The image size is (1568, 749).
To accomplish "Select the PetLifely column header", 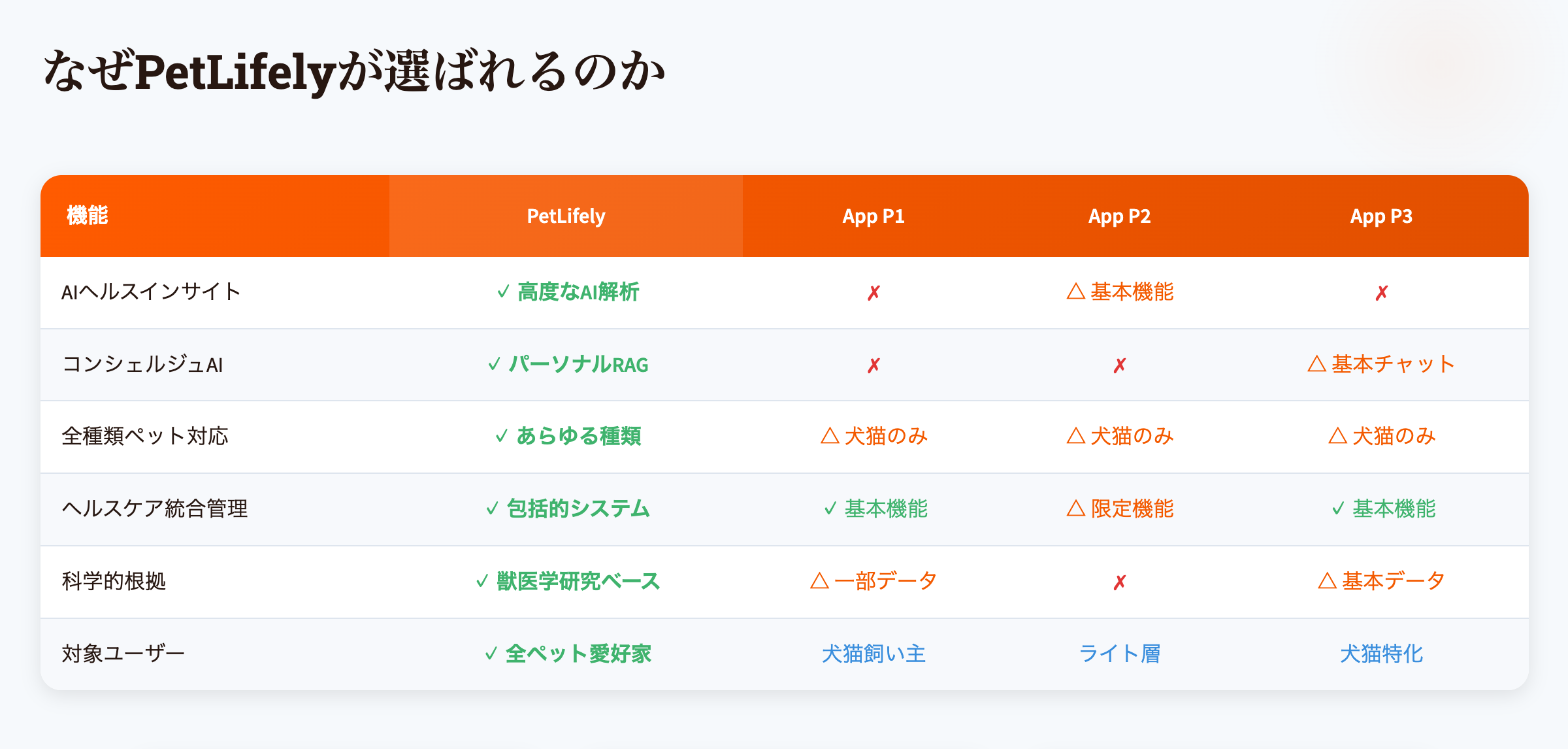I will click(x=566, y=216).
